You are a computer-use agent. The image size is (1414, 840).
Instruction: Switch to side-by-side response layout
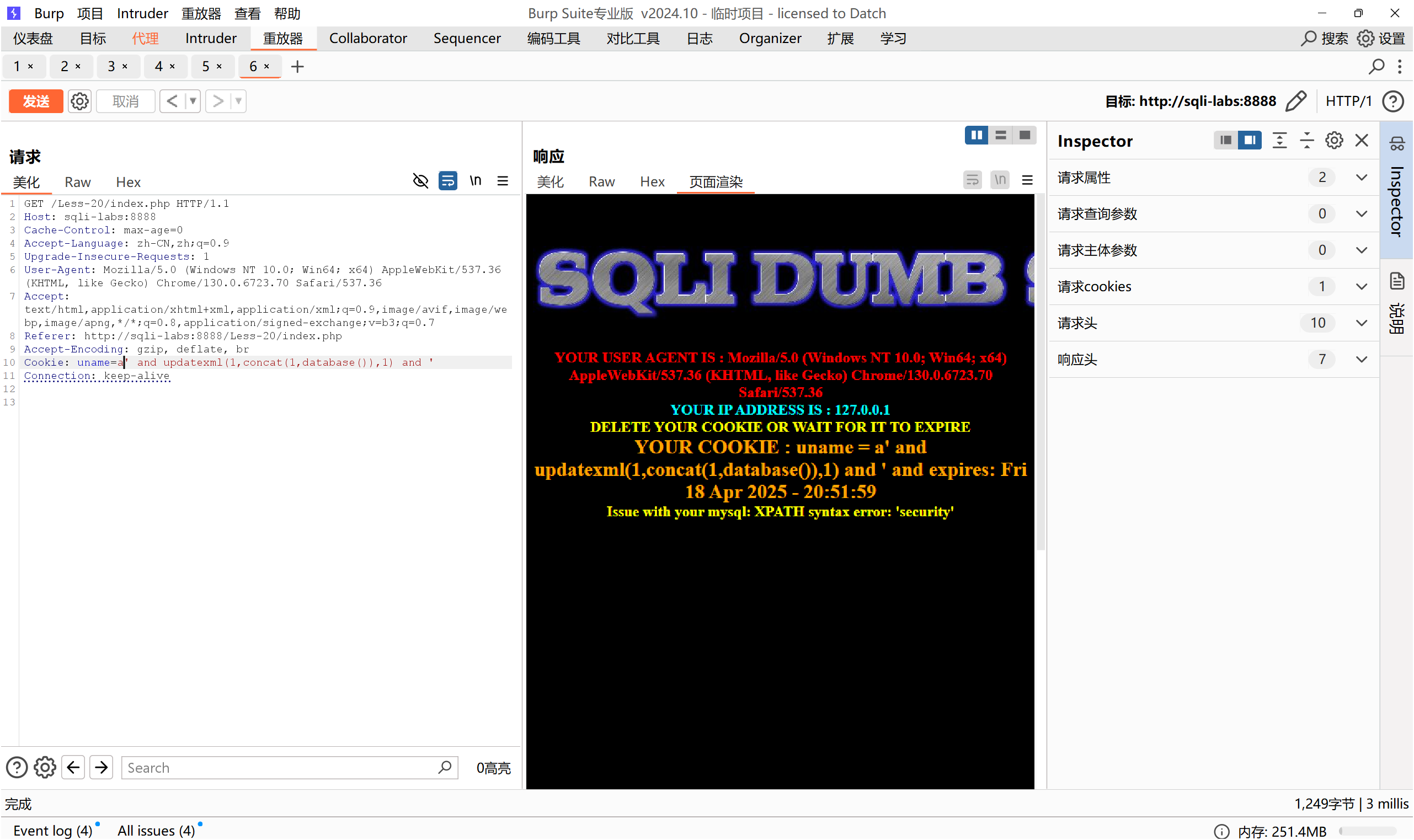[977, 135]
